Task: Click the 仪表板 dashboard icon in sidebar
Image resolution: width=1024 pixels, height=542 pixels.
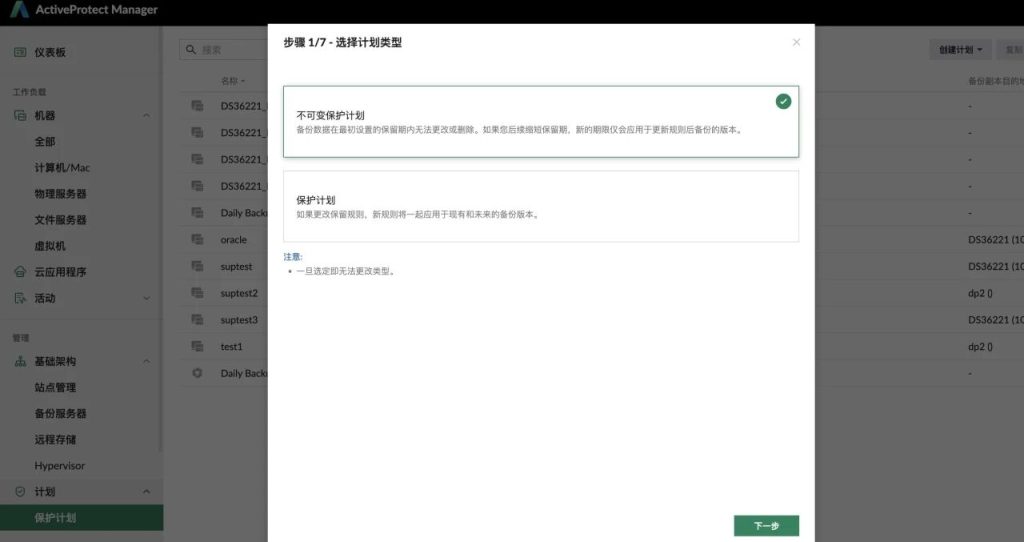Action: click(20, 52)
